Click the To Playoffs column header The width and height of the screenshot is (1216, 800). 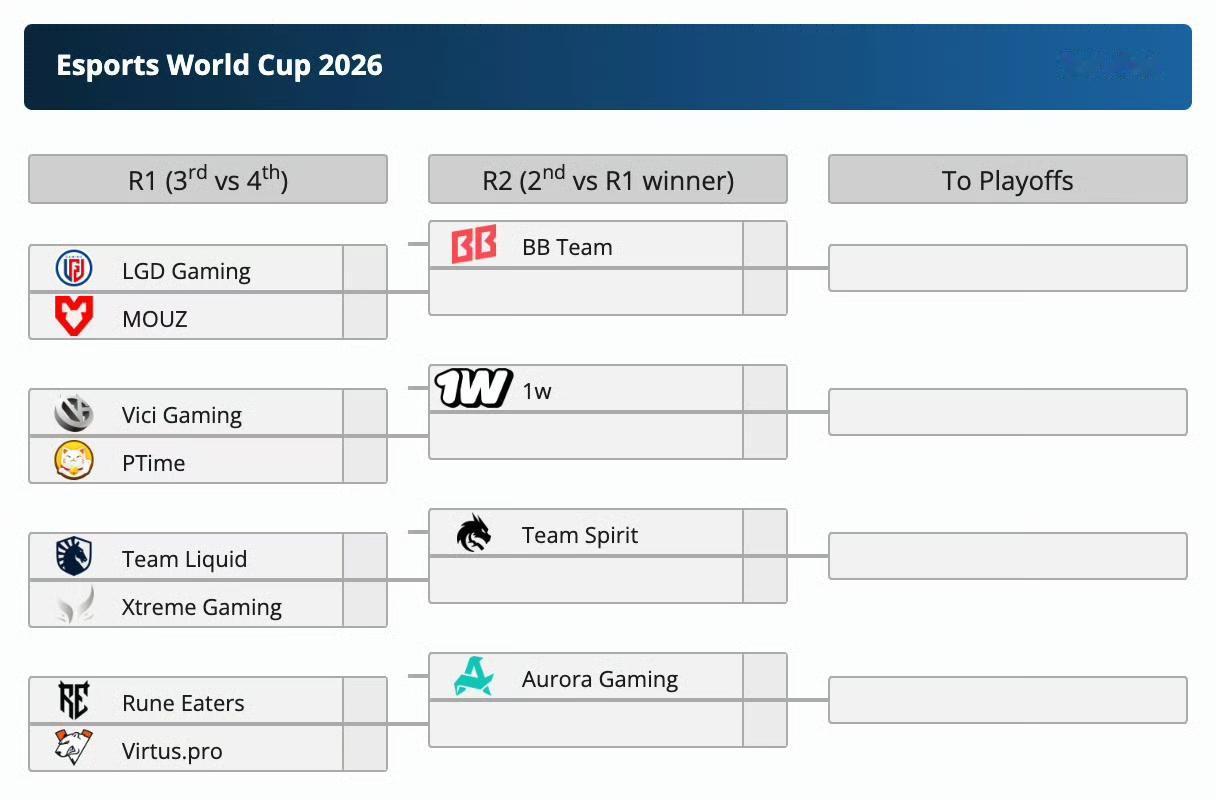click(1008, 179)
